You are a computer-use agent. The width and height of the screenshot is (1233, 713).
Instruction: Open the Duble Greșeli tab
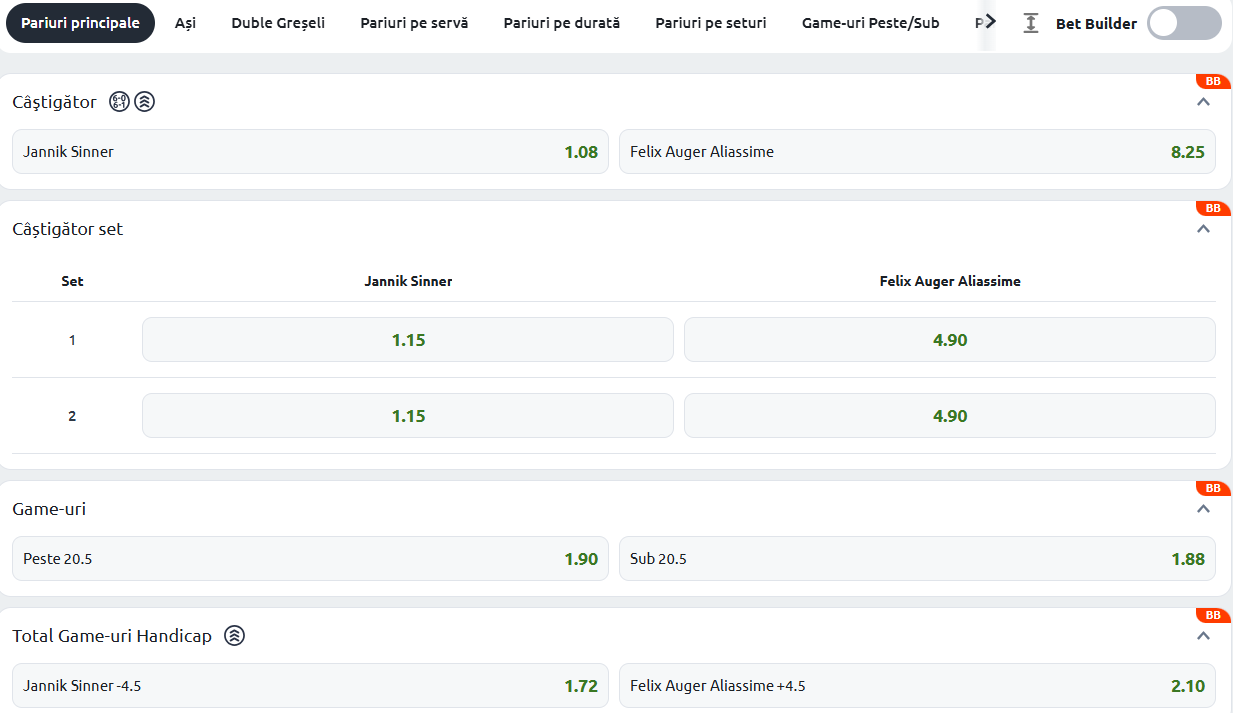pyautogui.click(x=278, y=23)
